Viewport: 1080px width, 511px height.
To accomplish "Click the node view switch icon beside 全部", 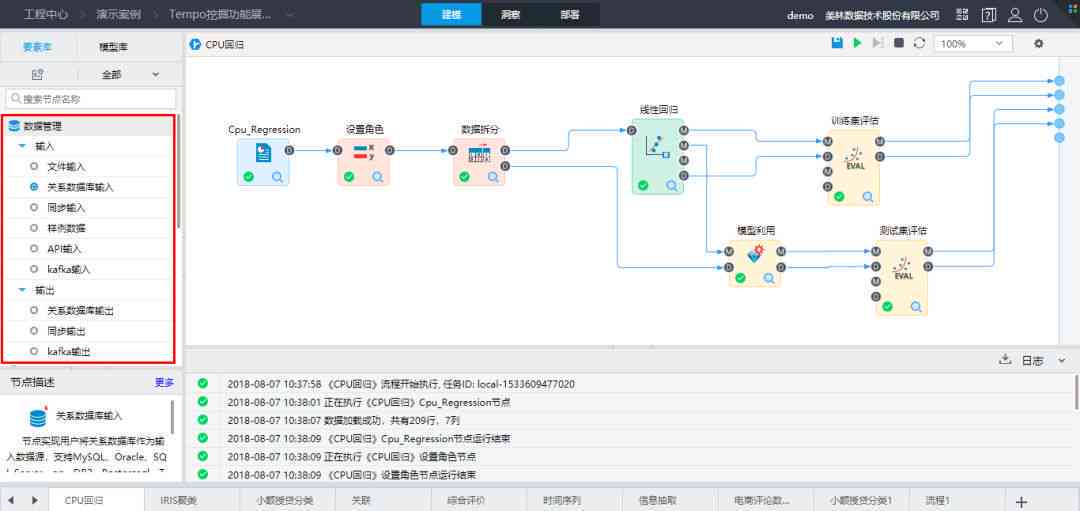I will [x=38, y=74].
